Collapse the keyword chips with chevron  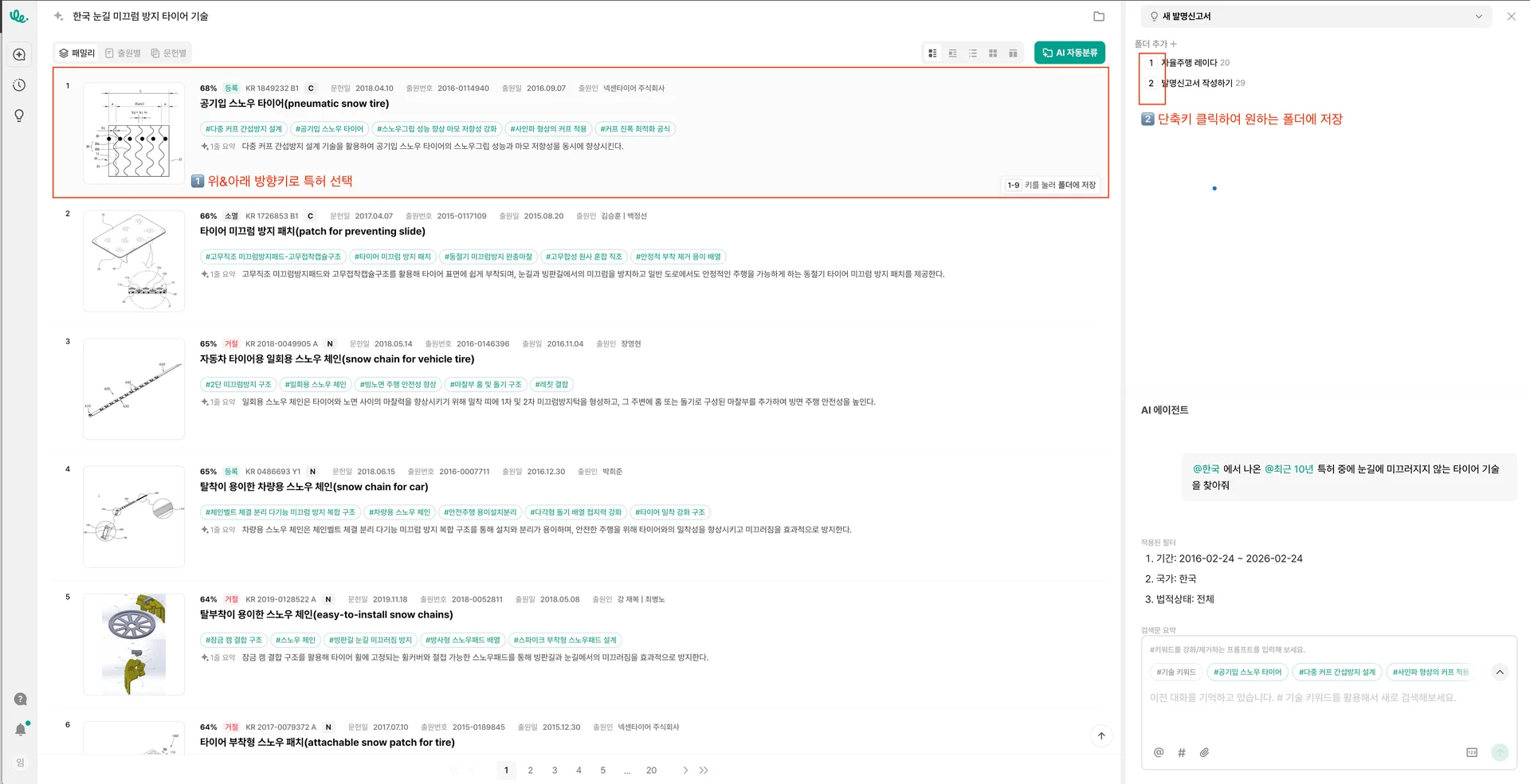coord(1500,672)
